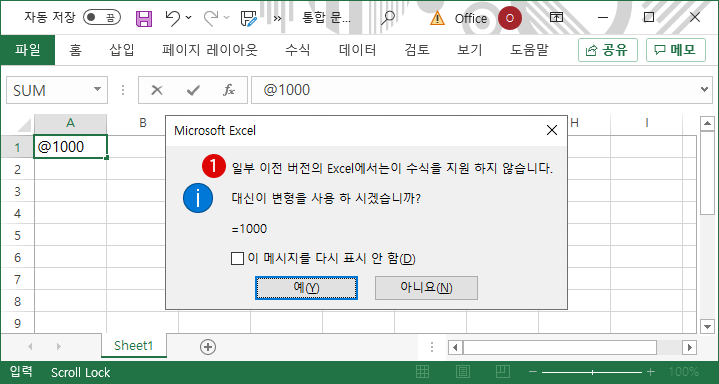Click the zoom out minus icon
The image size is (719, 384).
(532, 372)
